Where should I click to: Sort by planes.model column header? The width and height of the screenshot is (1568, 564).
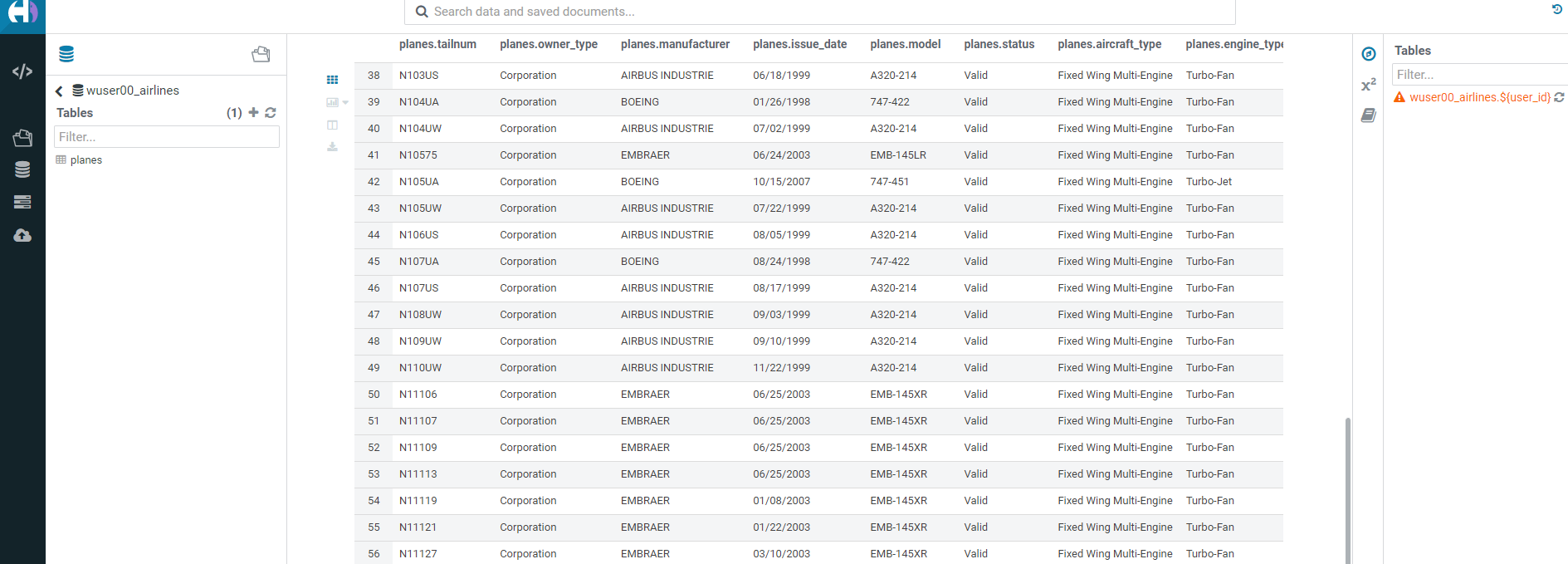pos(906,44)
